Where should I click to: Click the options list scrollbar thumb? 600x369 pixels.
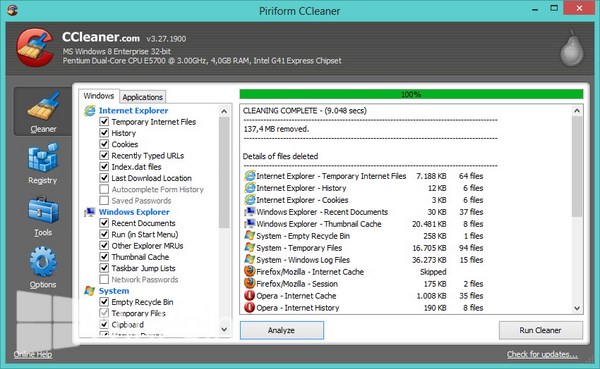coord(224,173)
